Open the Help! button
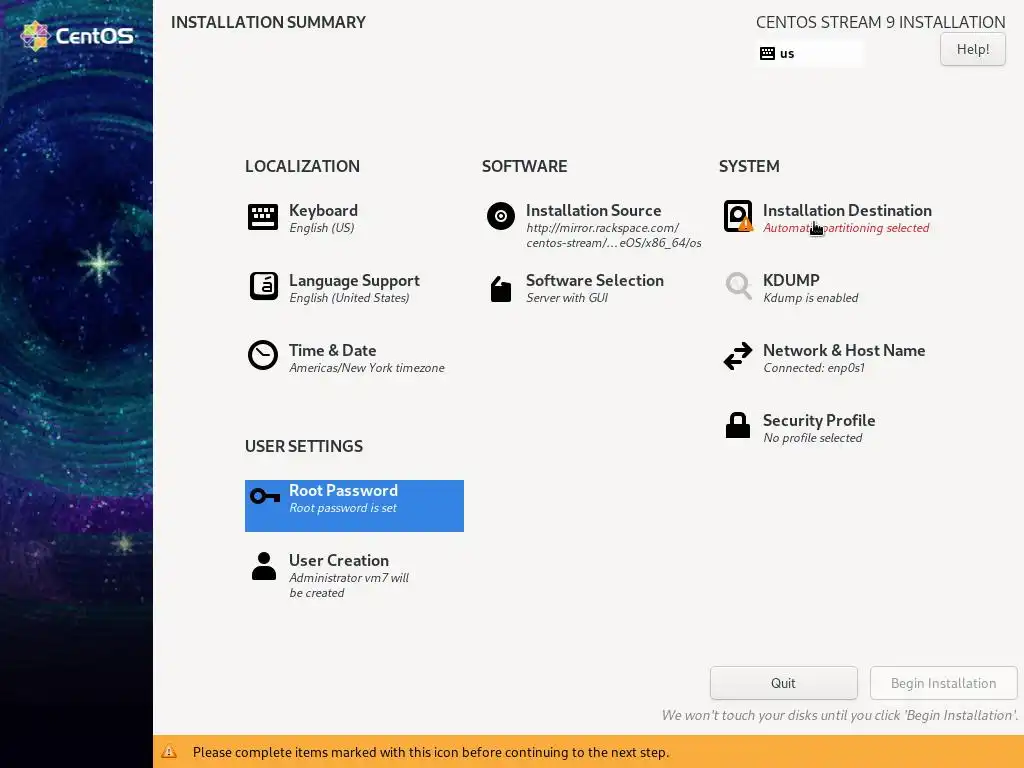 (x=972, y=49)
